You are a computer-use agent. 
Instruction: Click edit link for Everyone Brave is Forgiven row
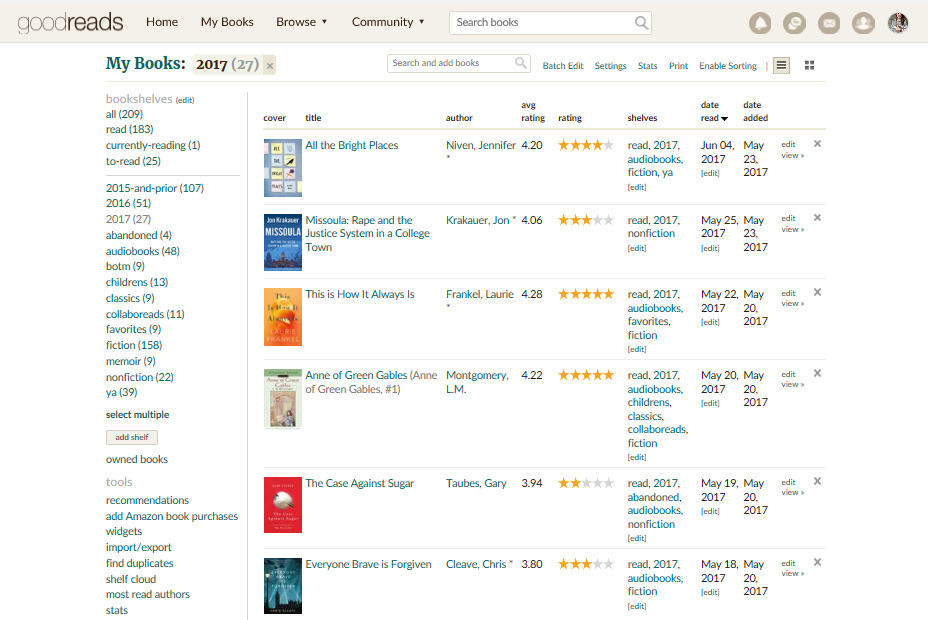(788, 563)
